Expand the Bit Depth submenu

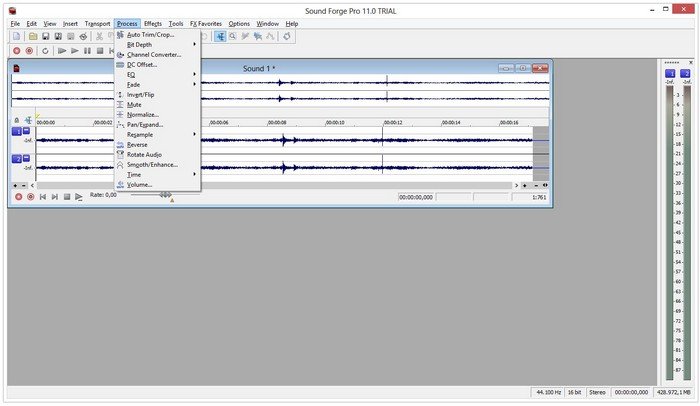[158, 45]
